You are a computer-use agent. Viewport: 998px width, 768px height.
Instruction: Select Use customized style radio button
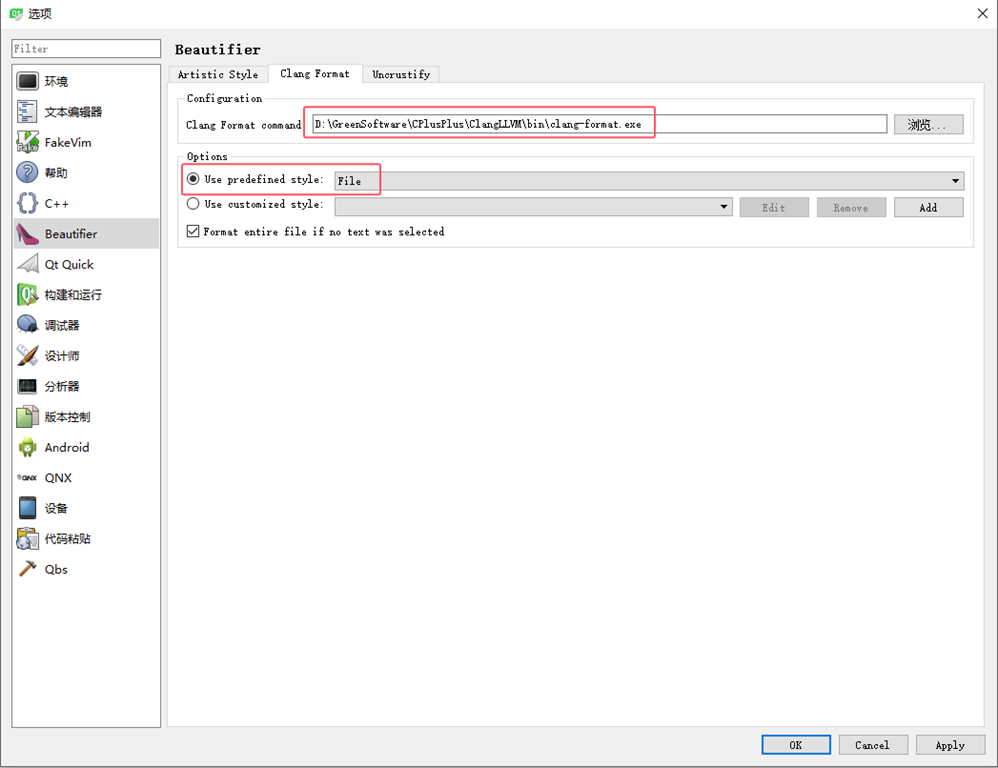(193, 204)
